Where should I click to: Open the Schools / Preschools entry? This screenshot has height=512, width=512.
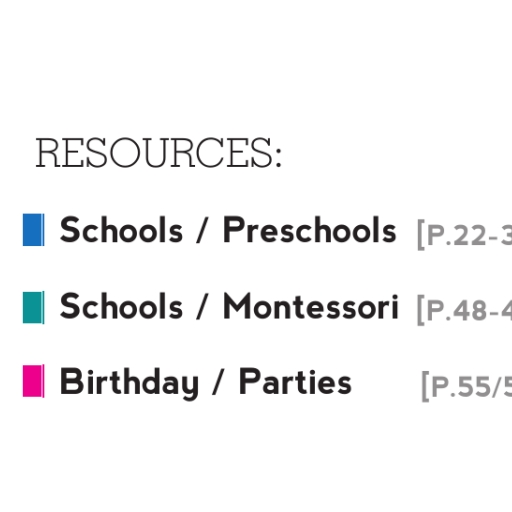[228, 230]
